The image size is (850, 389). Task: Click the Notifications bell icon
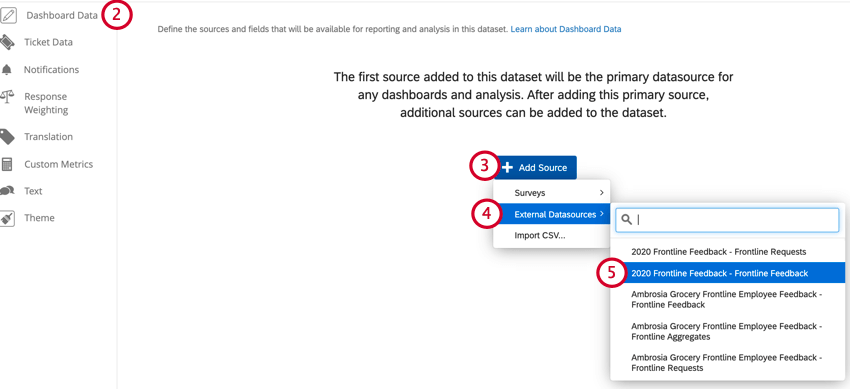coord(7,70)
